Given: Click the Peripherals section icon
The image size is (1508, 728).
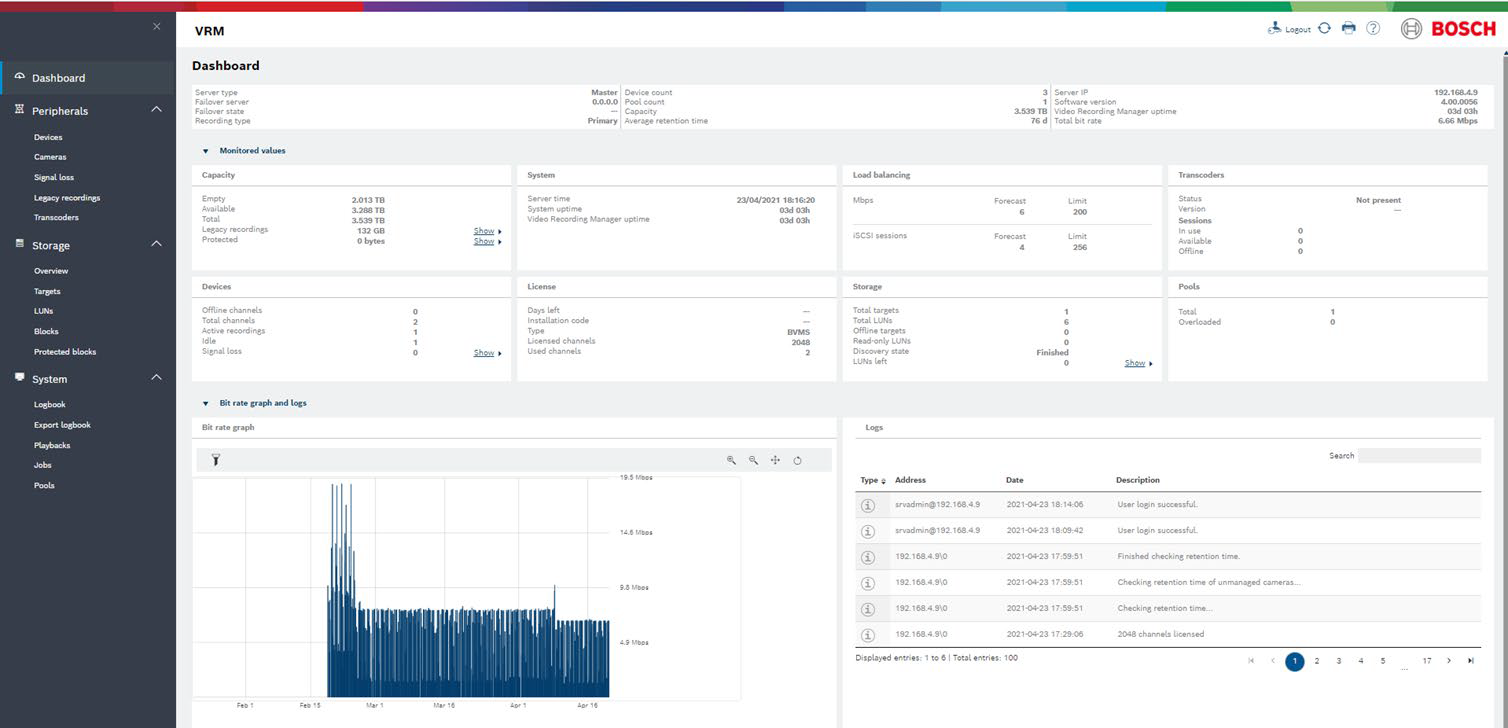Looking at the screenshot, I should click(x=19, y=110).
